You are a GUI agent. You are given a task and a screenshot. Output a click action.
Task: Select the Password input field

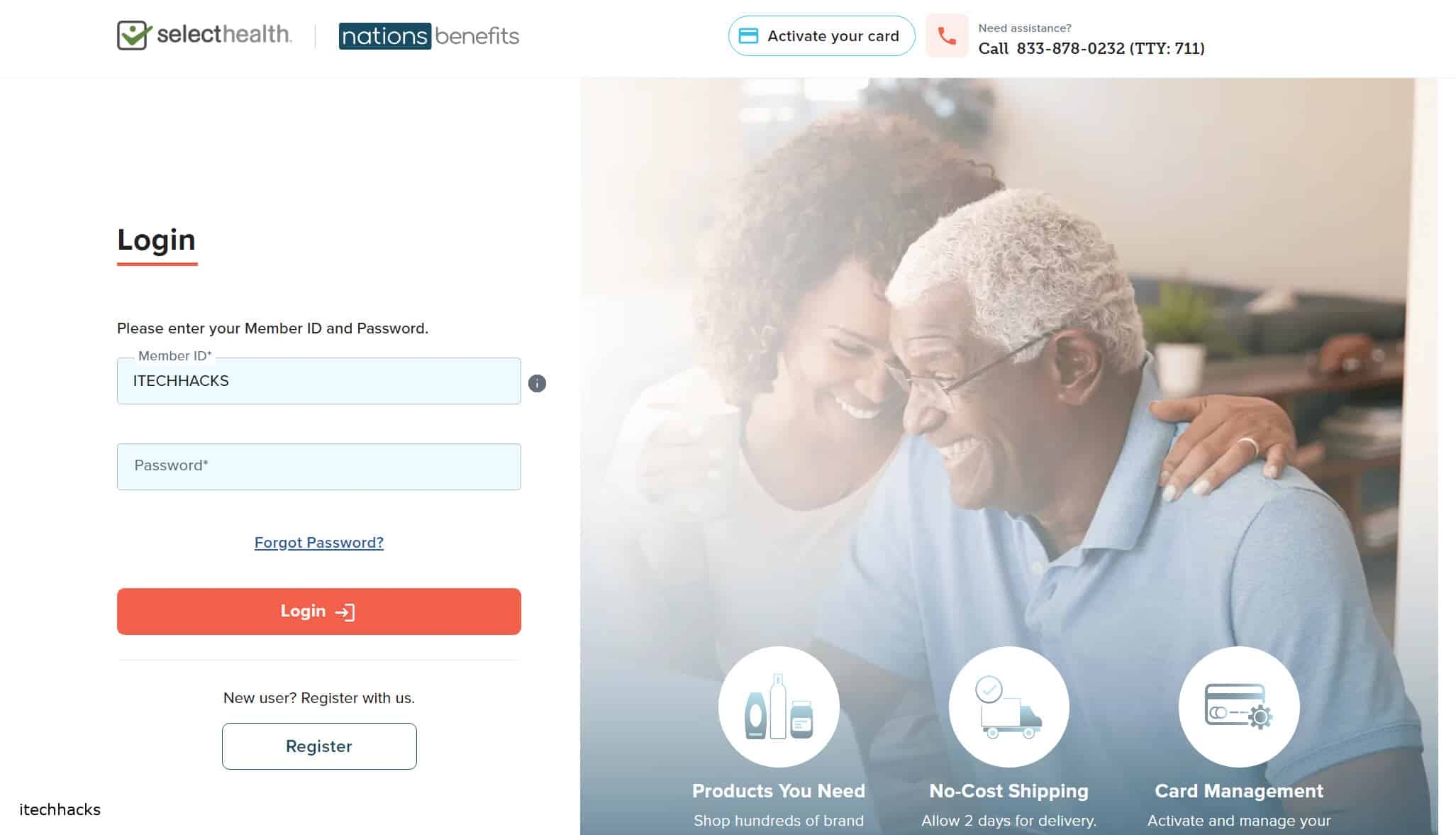coord(318,466)
